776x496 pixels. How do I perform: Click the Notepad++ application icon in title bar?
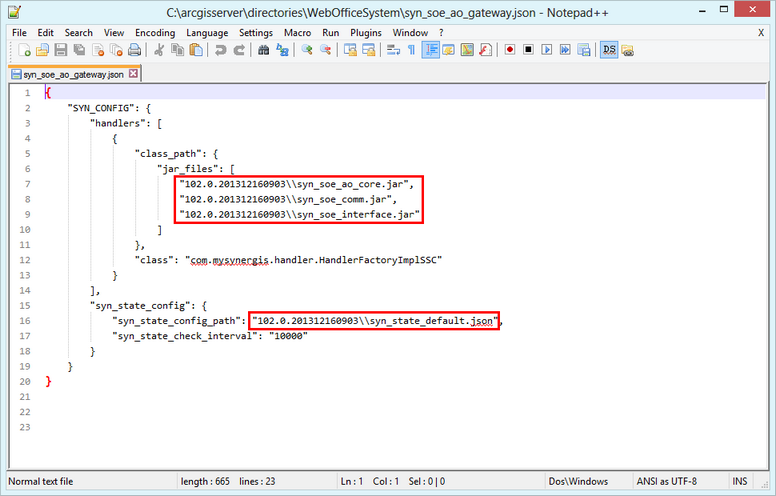(x=15, y=11)
